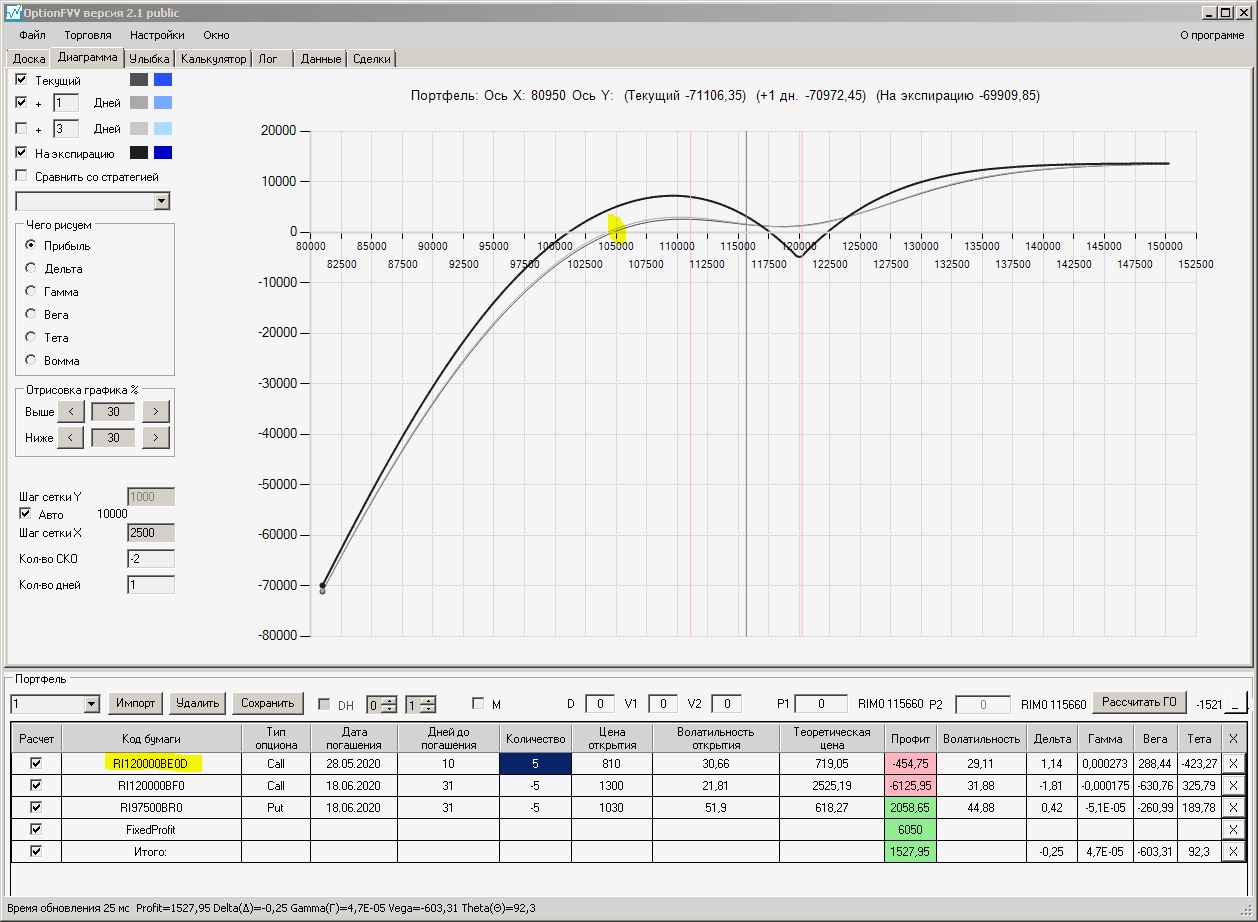Uncheck Расчет for the RI97500BR0 row

pyautogui.click(x=37, y=807)
